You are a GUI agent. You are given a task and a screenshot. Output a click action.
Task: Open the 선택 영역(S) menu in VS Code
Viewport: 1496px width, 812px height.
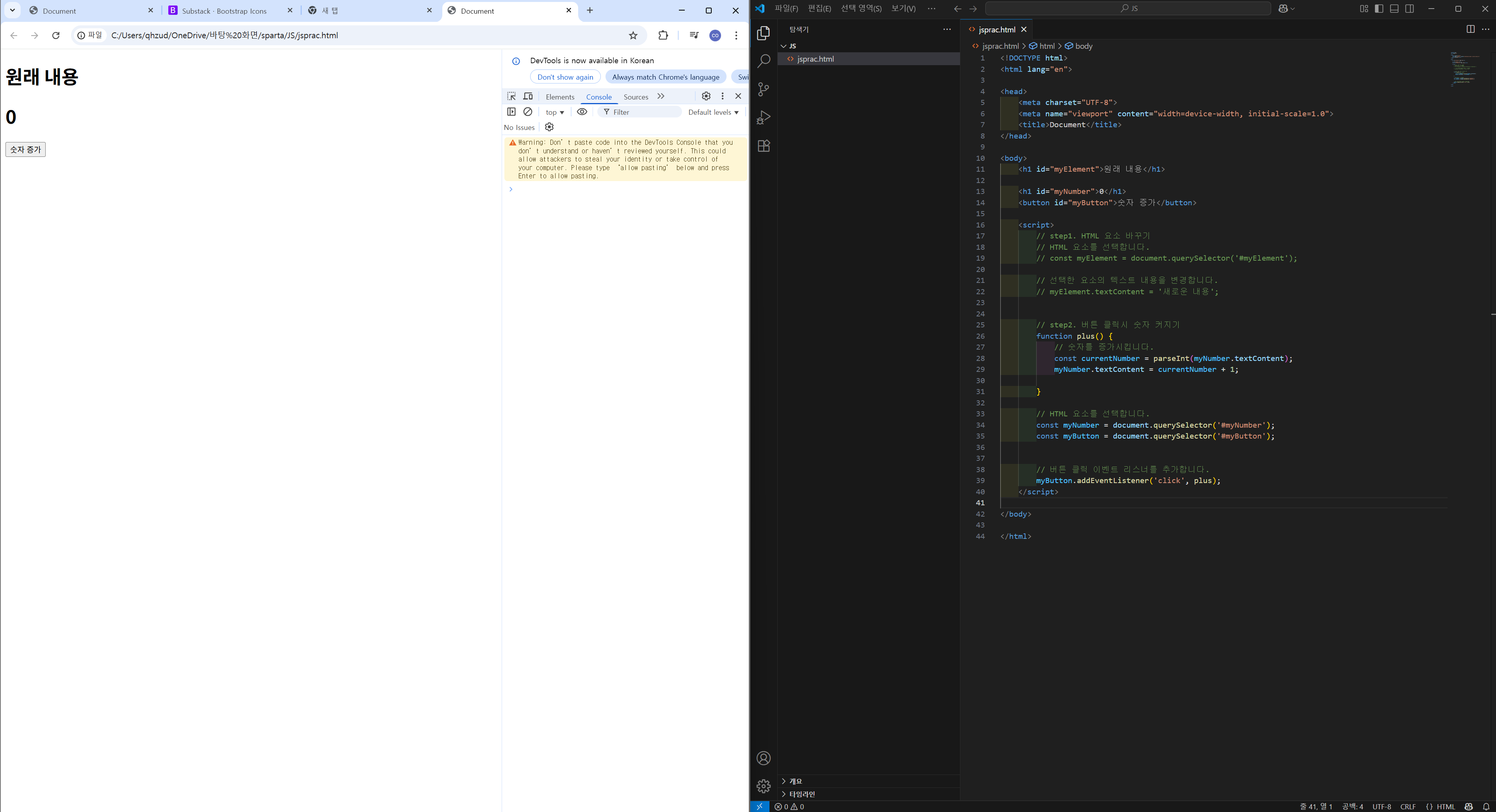point(861,9)
